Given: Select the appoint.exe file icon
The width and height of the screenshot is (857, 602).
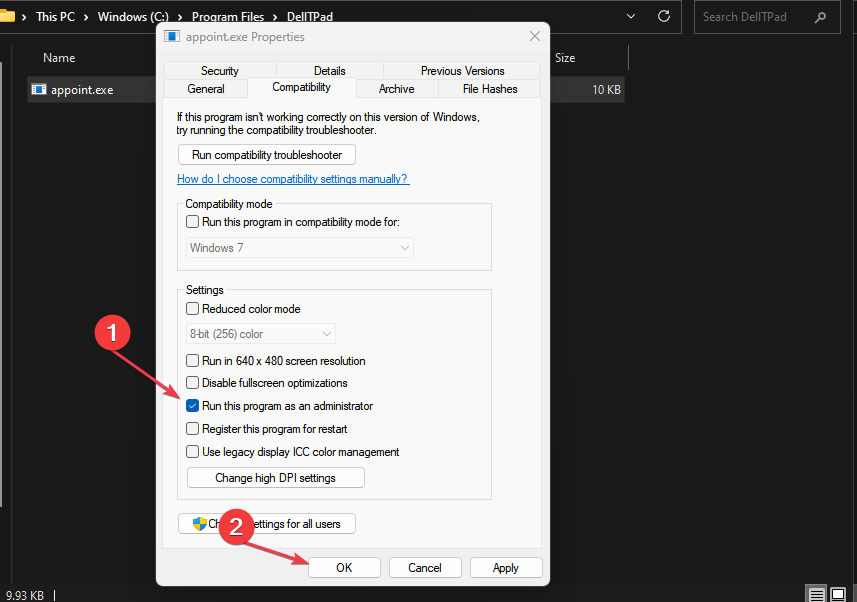Looking at the screenshot, I should [38, 89].
